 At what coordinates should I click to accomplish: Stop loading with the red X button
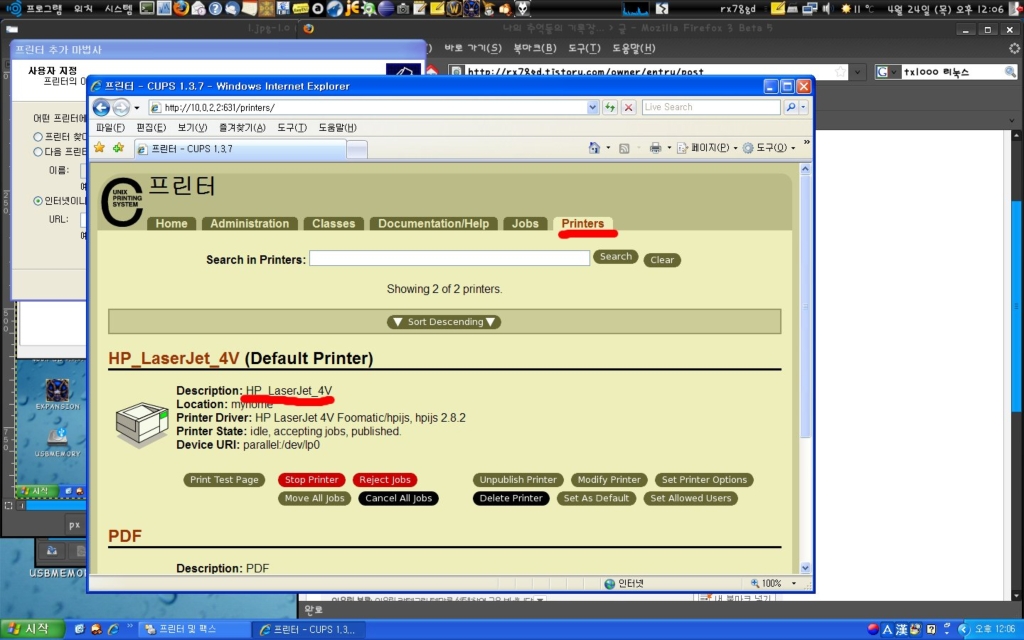(628, 107)
